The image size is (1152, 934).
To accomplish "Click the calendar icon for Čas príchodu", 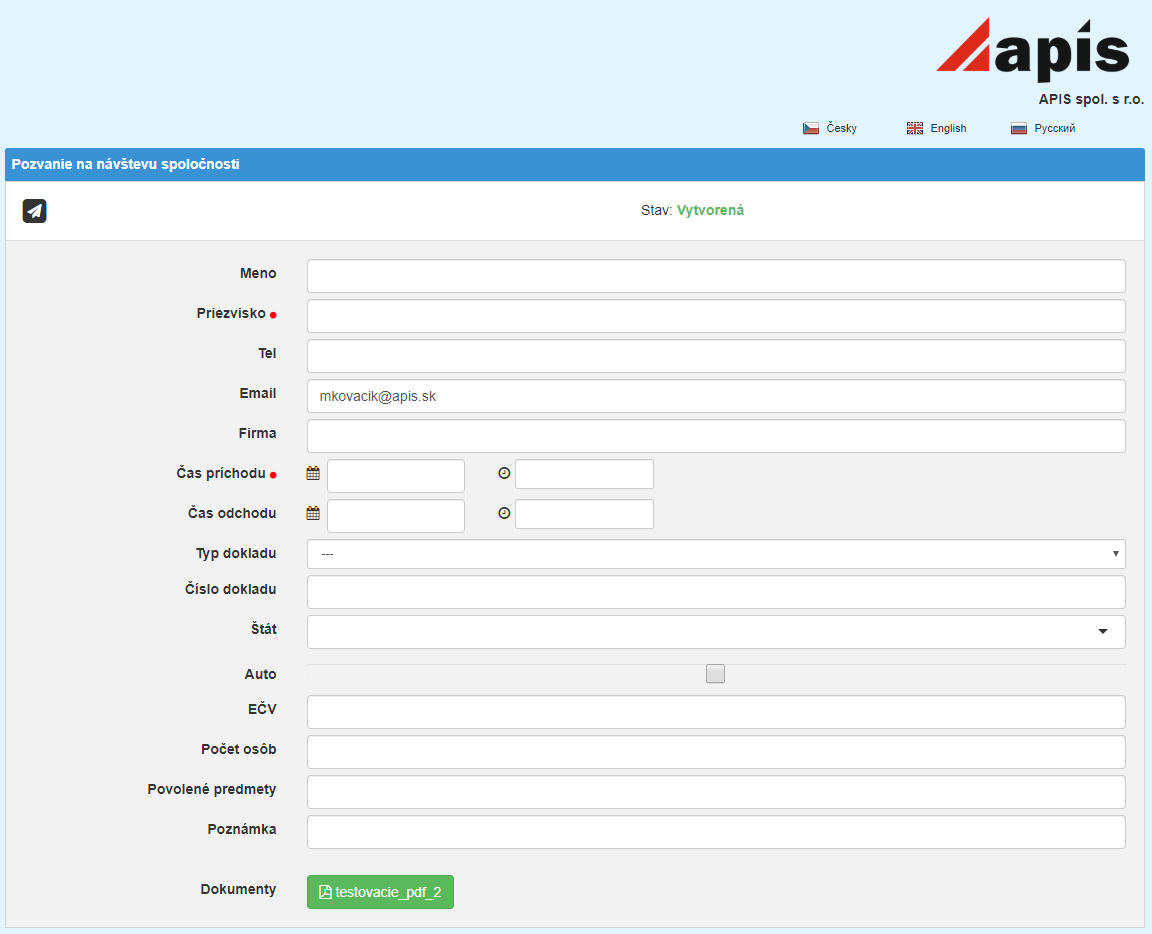I will (x=313, y=474).
